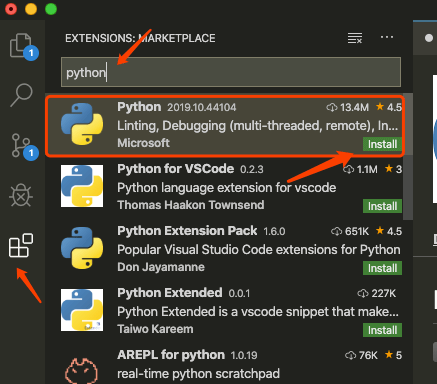Open the Python Extended title
Image resolution: width=437 pixels, height=384 pixels.
coord(170,293)
